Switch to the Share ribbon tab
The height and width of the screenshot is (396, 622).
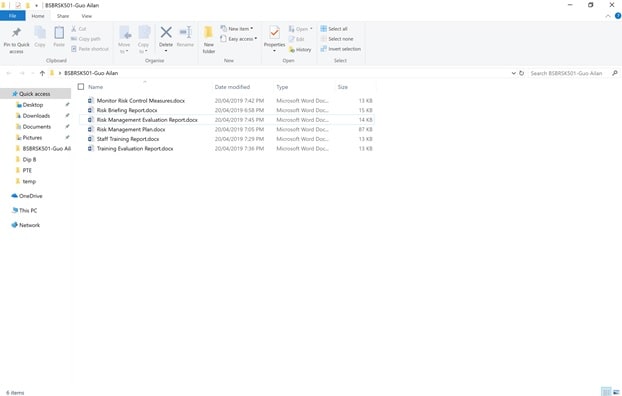[x=63, y=16]
